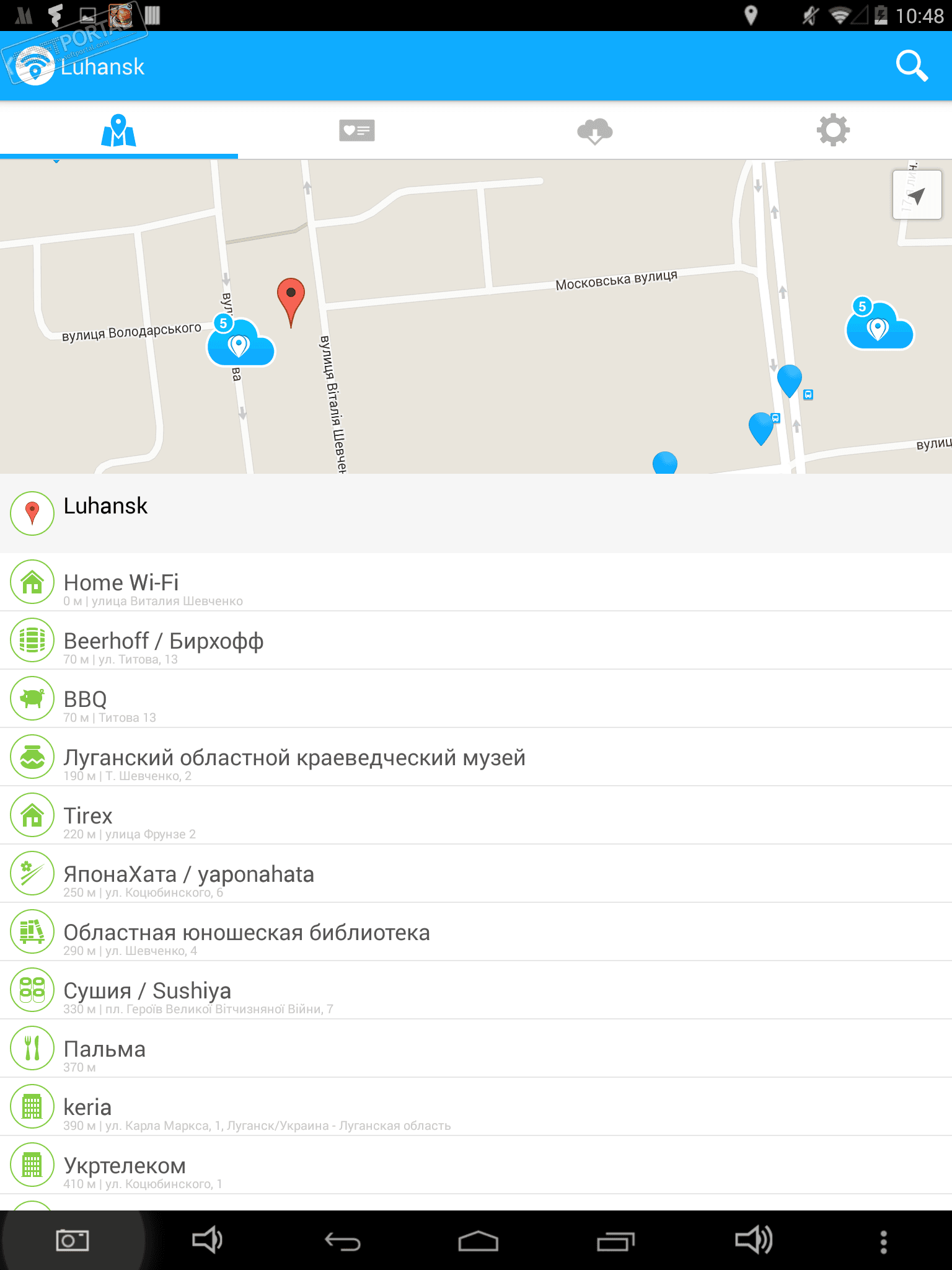
Task: Open the cloud download tab
Action: click(595, 130)
